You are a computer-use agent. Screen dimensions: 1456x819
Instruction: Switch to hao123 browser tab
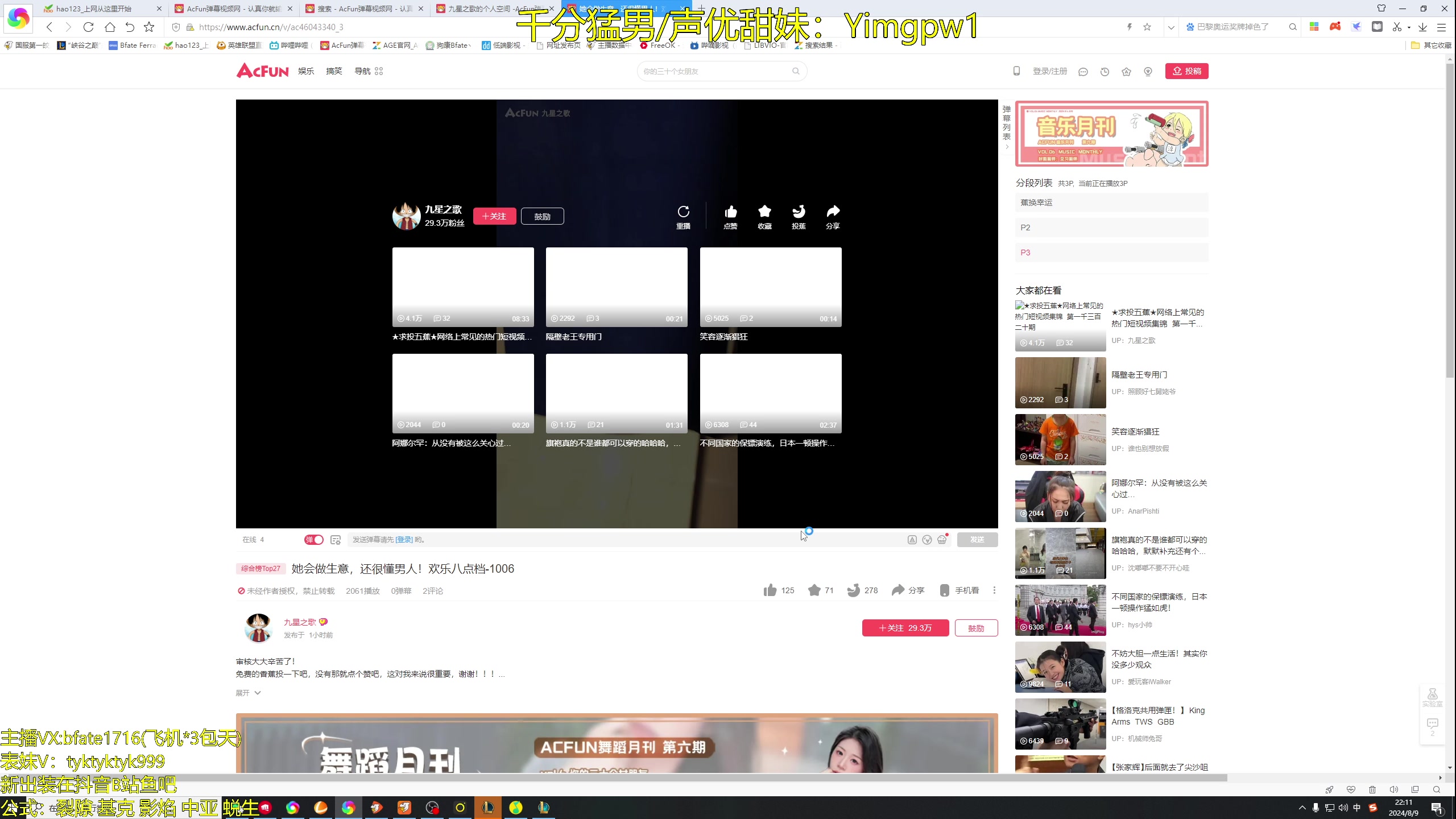(104, 9)
